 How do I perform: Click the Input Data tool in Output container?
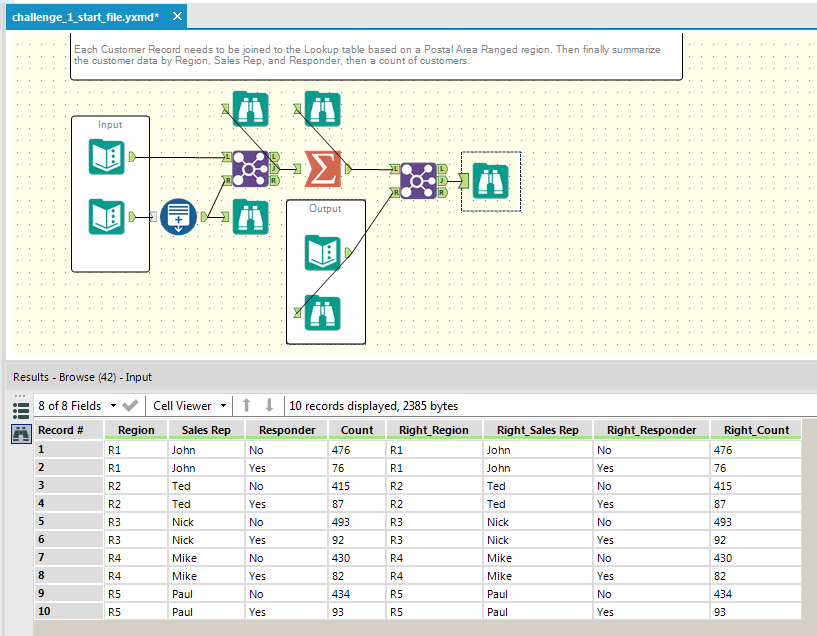(x=324, y=254)
